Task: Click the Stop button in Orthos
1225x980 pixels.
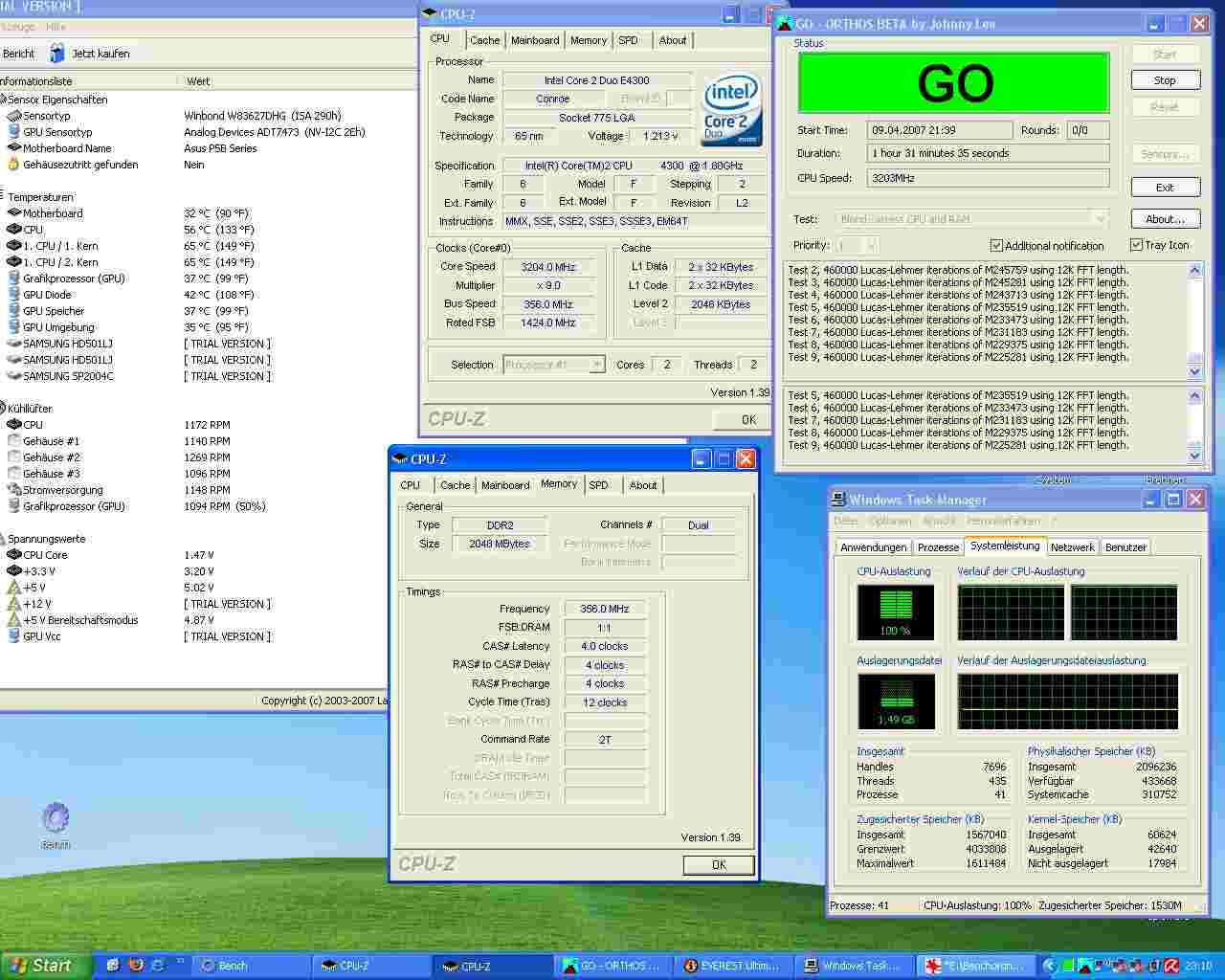Action: (1164, 80)
